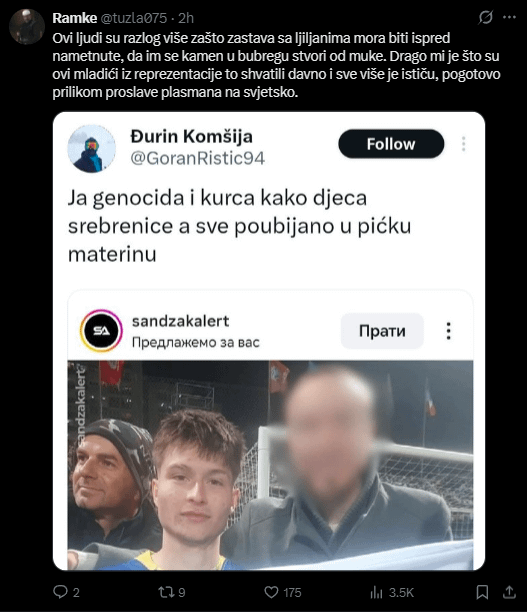Click the Ramke display name

(75, 18)
